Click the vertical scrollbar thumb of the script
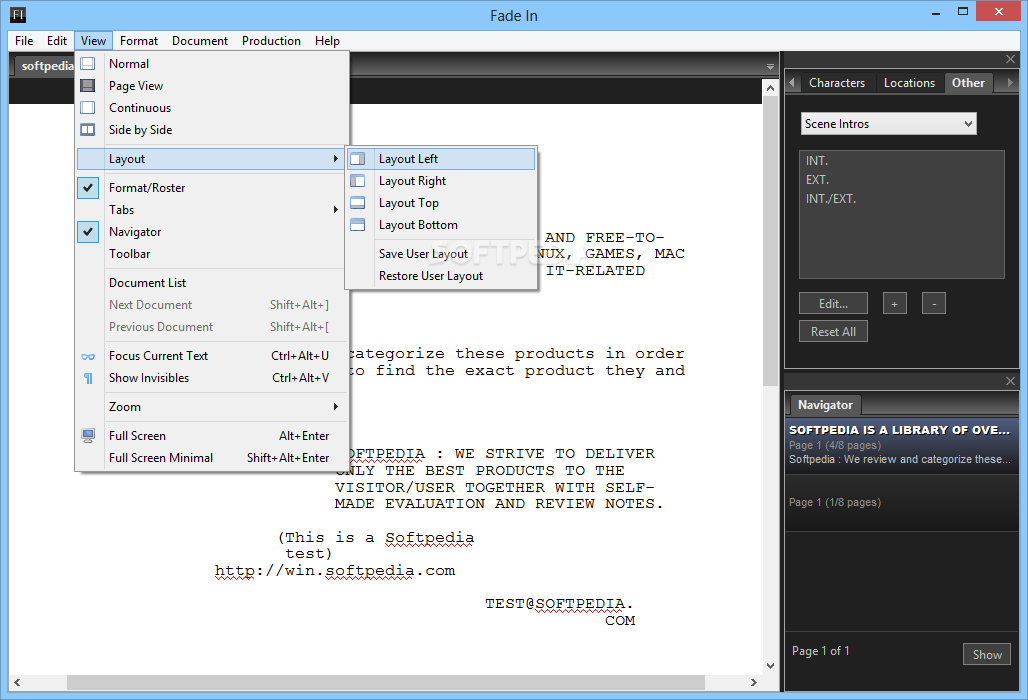This screenshot has height=700, width=1028. pyautogui.click(x=770, y=241)
